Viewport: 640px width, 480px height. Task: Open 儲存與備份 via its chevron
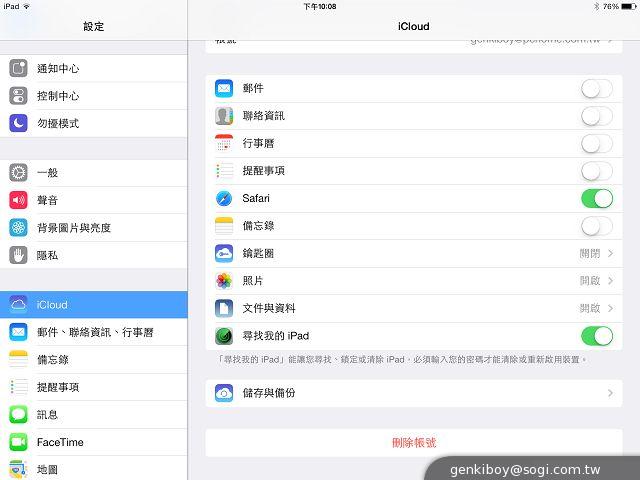point(611,393)
